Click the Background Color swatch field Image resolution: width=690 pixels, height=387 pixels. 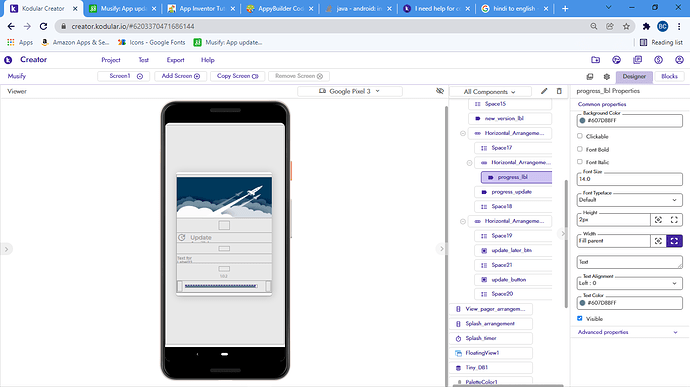coord(629,120)
